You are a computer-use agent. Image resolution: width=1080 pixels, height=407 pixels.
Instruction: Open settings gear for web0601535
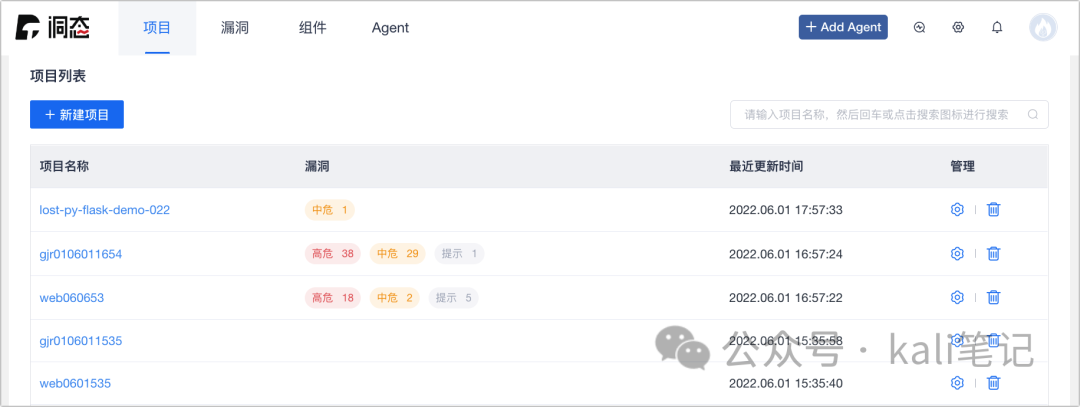pyautogui.click(x=956, y=383)
